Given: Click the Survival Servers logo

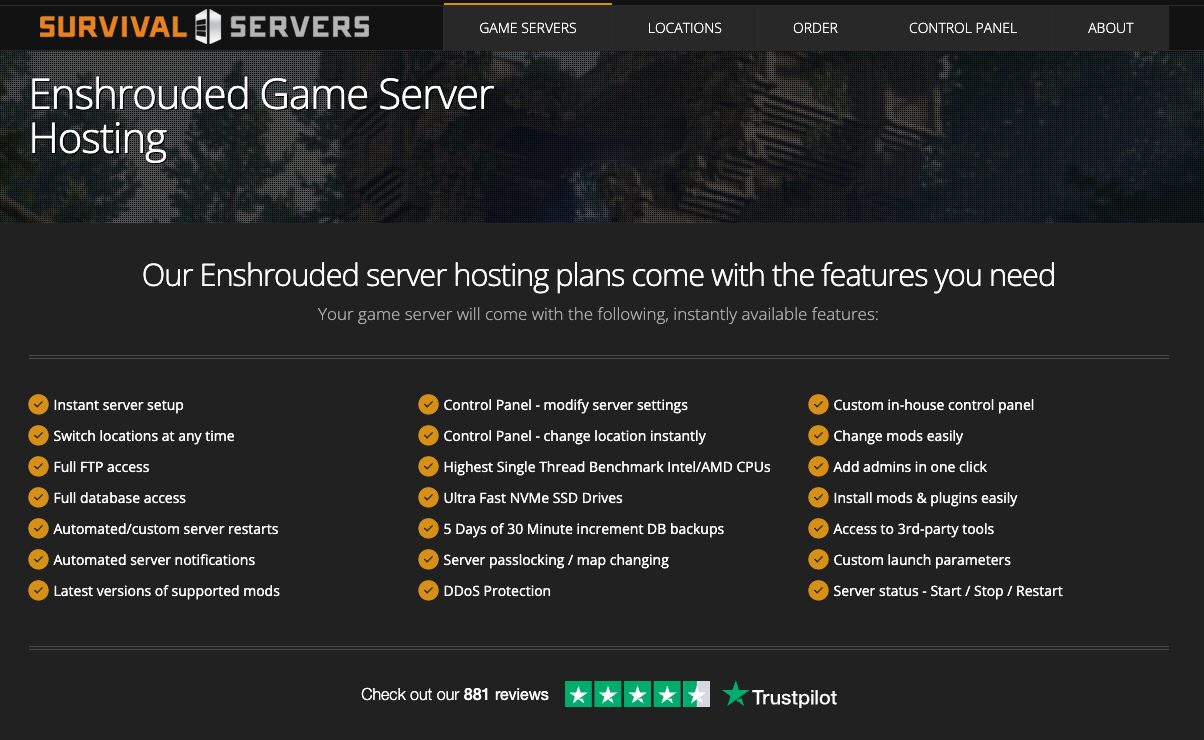Looking at the screenshot, I should [x=204, y=26].
